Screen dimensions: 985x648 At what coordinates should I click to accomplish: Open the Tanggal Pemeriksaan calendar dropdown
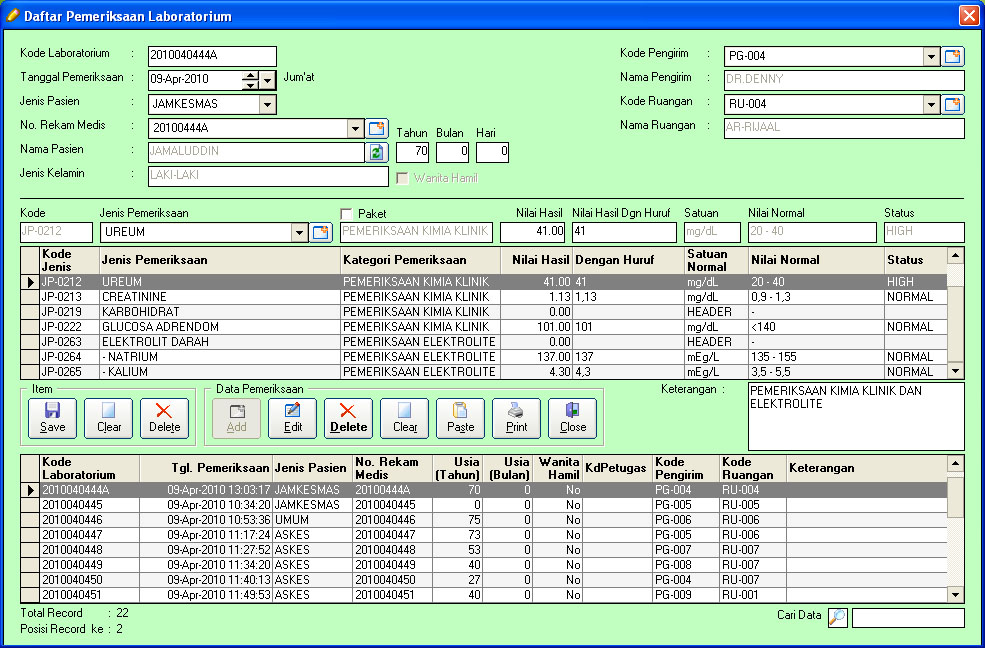coord(268,80)
